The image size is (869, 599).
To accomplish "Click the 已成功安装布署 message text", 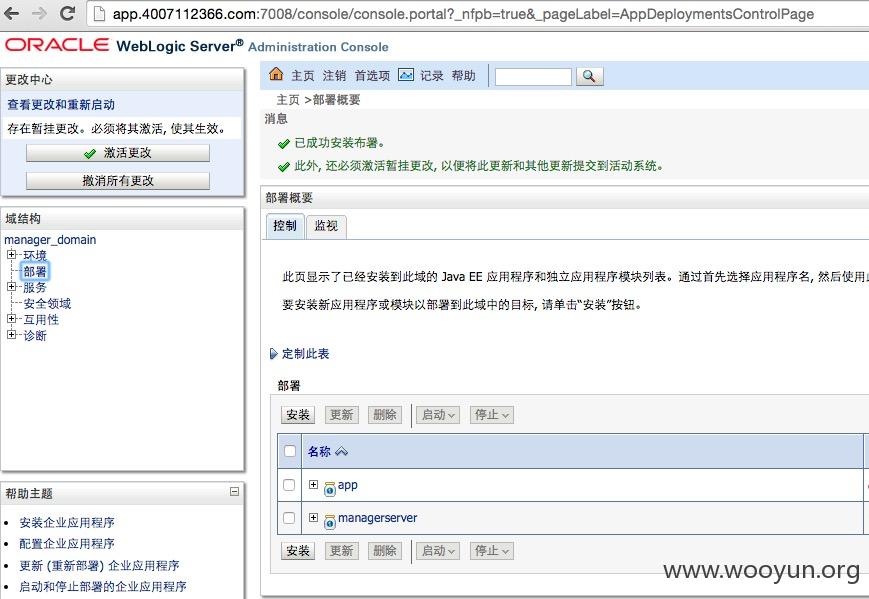I will (340, 143).
